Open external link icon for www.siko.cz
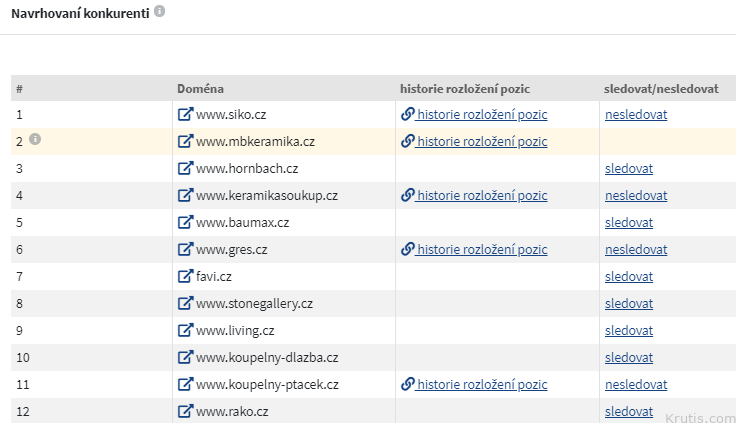The height and width of the screenshot is (423, 736). tap(184, 114)
